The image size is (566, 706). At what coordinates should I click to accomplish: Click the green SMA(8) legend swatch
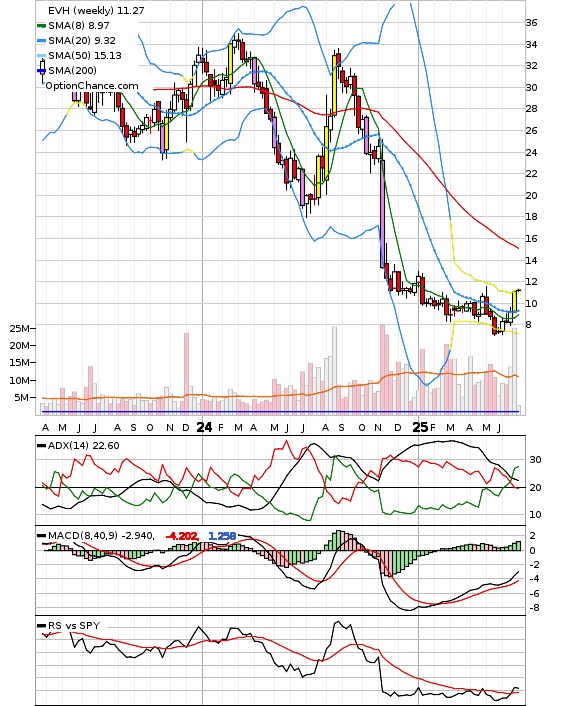click(41, 26)
